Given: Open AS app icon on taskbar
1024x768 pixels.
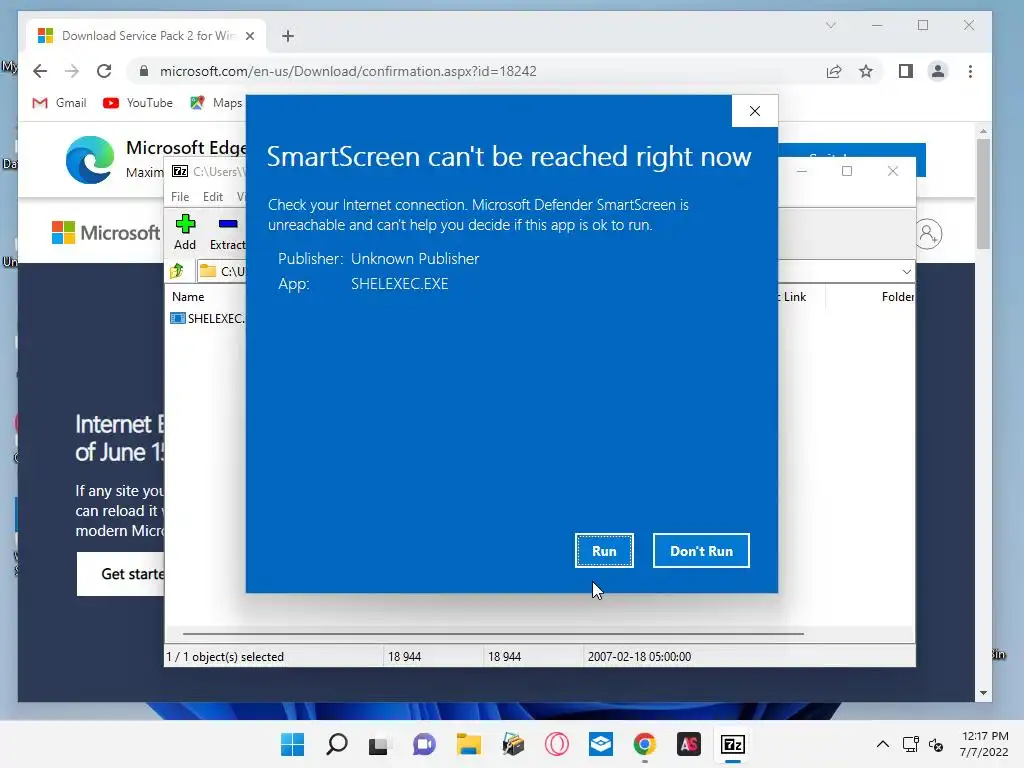Looking at the screenshot, I should point(688,744).
